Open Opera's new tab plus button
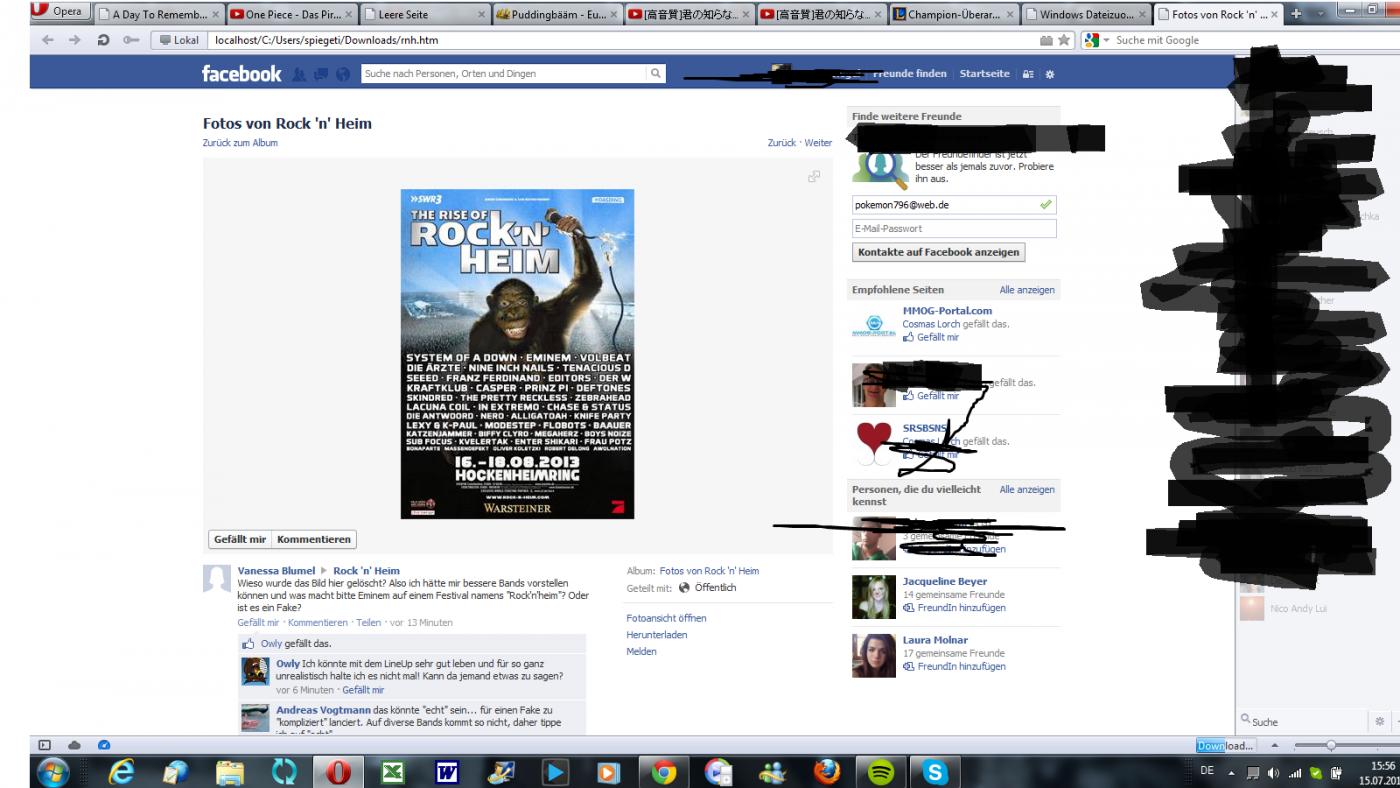This screenshot has height=788, width=1400. [1296, 14]
